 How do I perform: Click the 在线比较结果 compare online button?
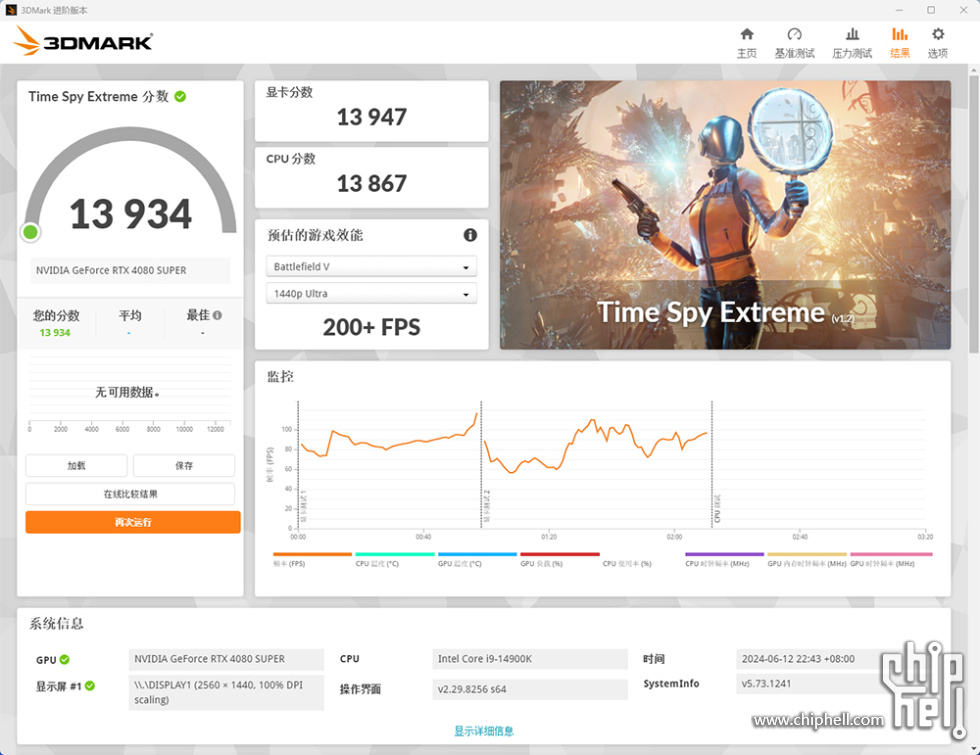point(130,494)
